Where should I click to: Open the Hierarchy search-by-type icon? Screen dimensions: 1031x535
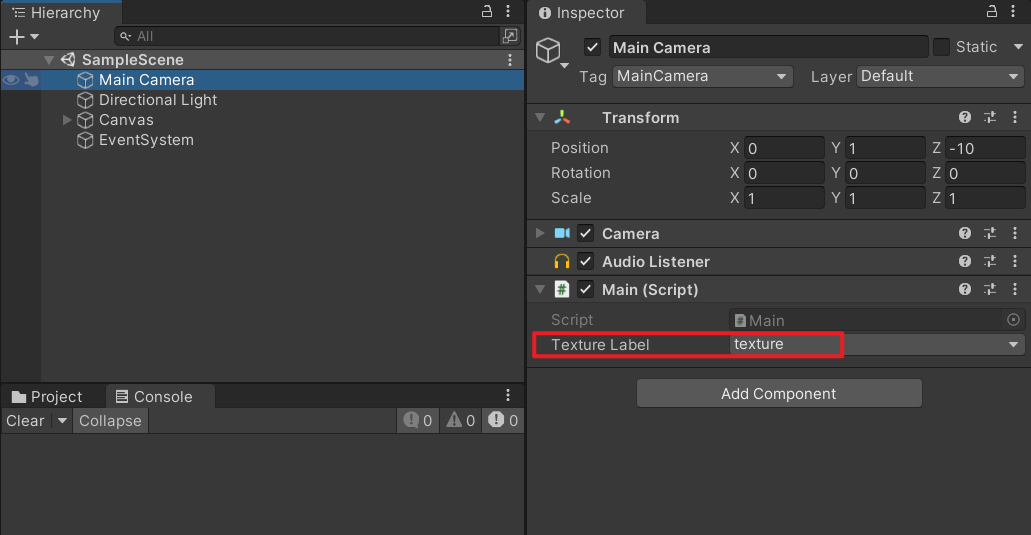click(x=510, y=36)
